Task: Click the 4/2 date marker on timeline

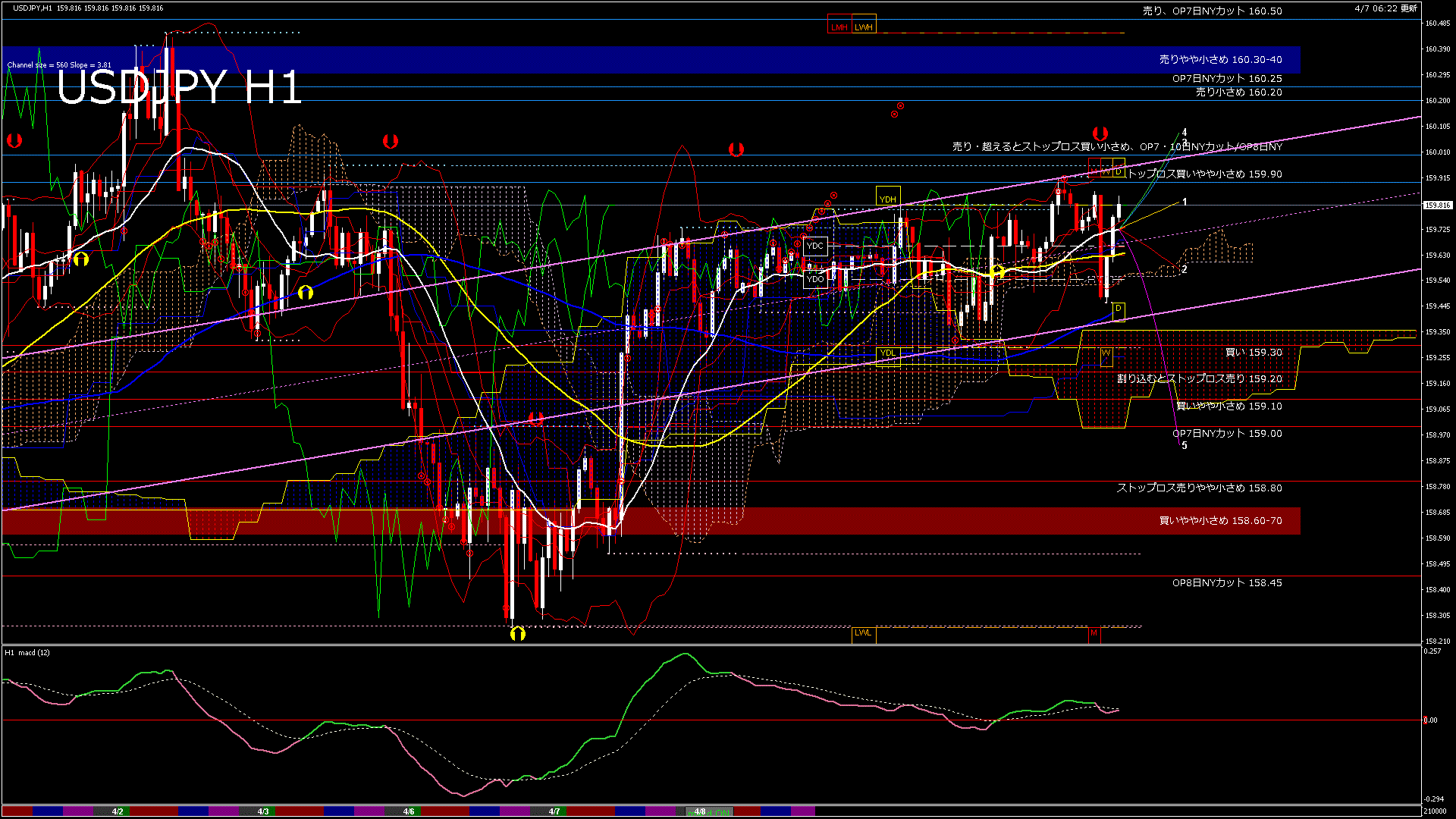Action: 118,811
